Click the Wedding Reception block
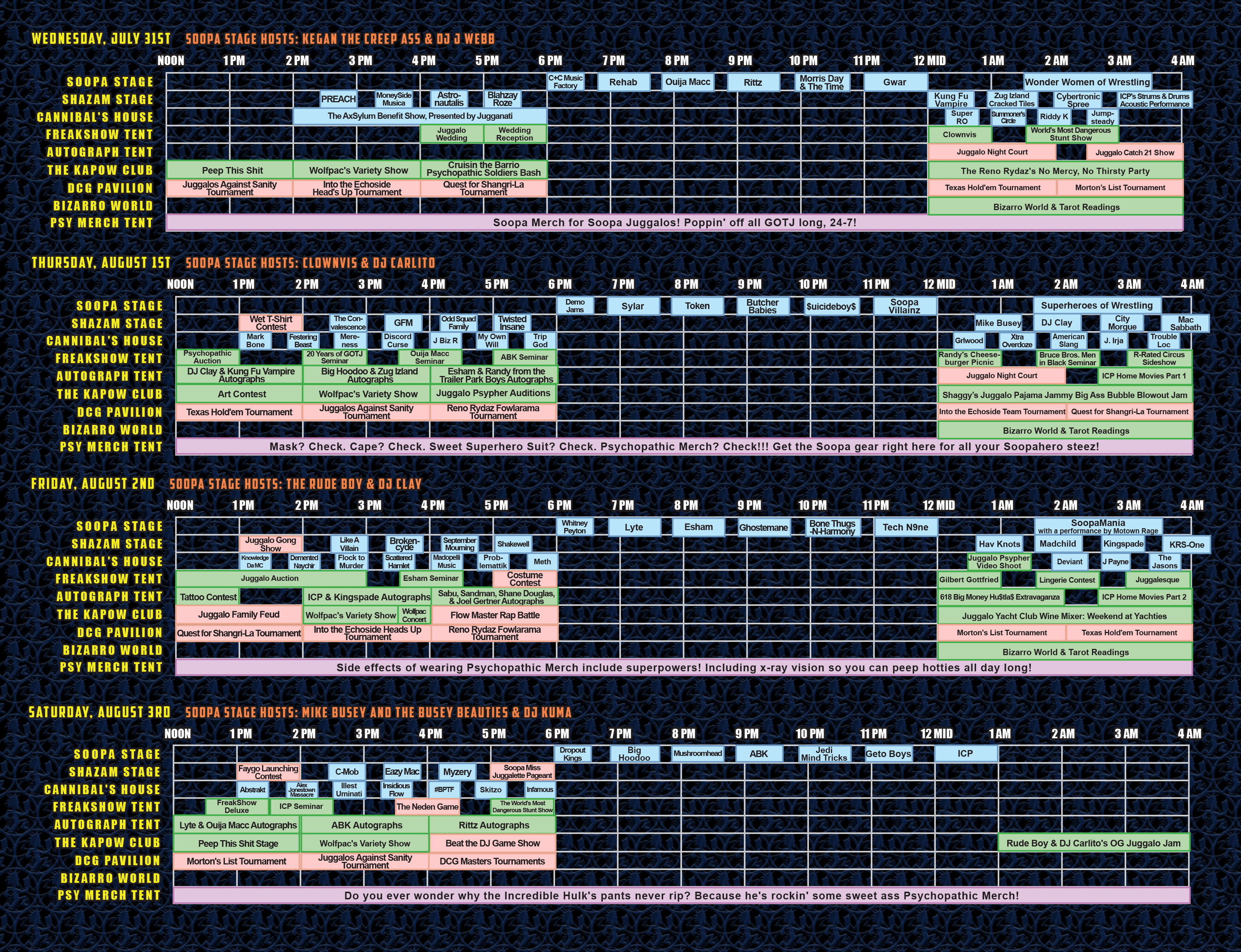The width and height of the screenshot is (1241, 952). click(515, 134)
